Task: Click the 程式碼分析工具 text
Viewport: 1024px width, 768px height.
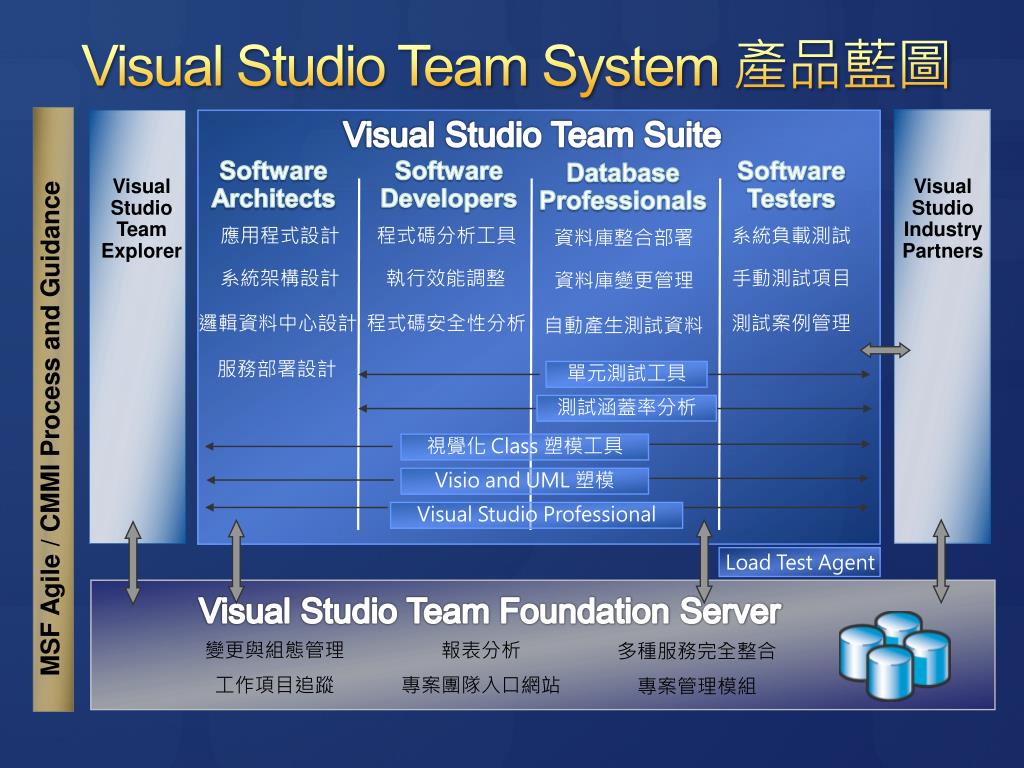Action: point(447,236)
